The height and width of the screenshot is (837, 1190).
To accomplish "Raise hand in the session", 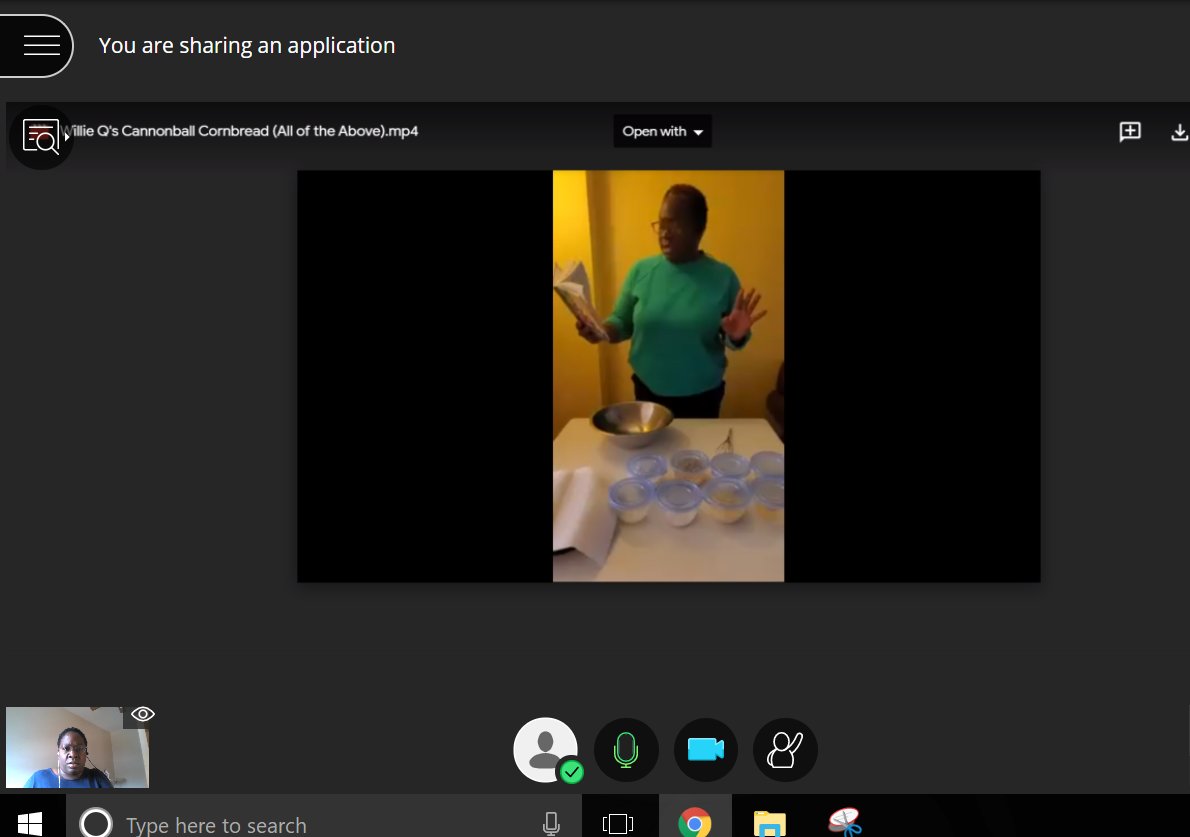I will 785,750.
